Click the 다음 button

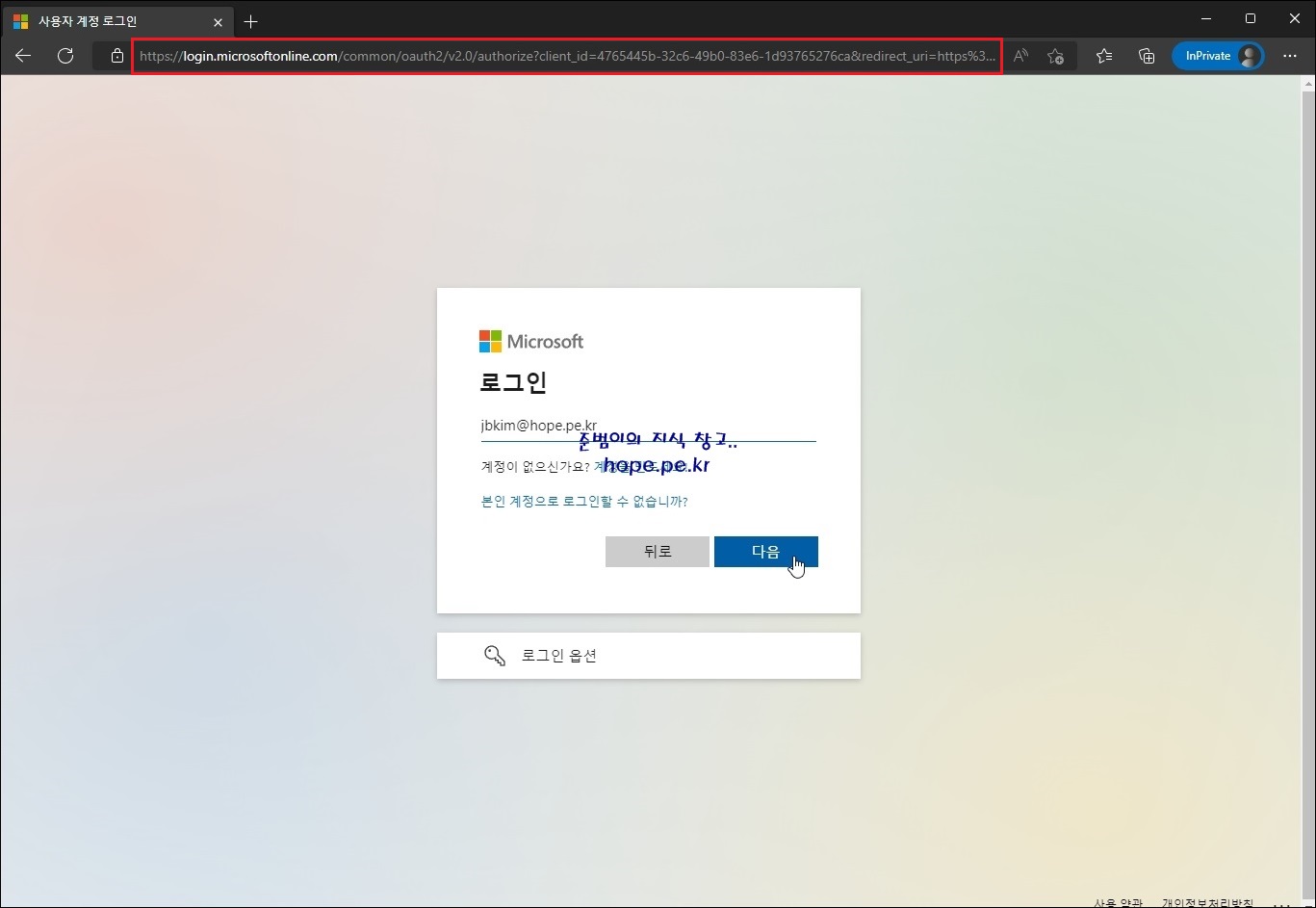[766, 552]
